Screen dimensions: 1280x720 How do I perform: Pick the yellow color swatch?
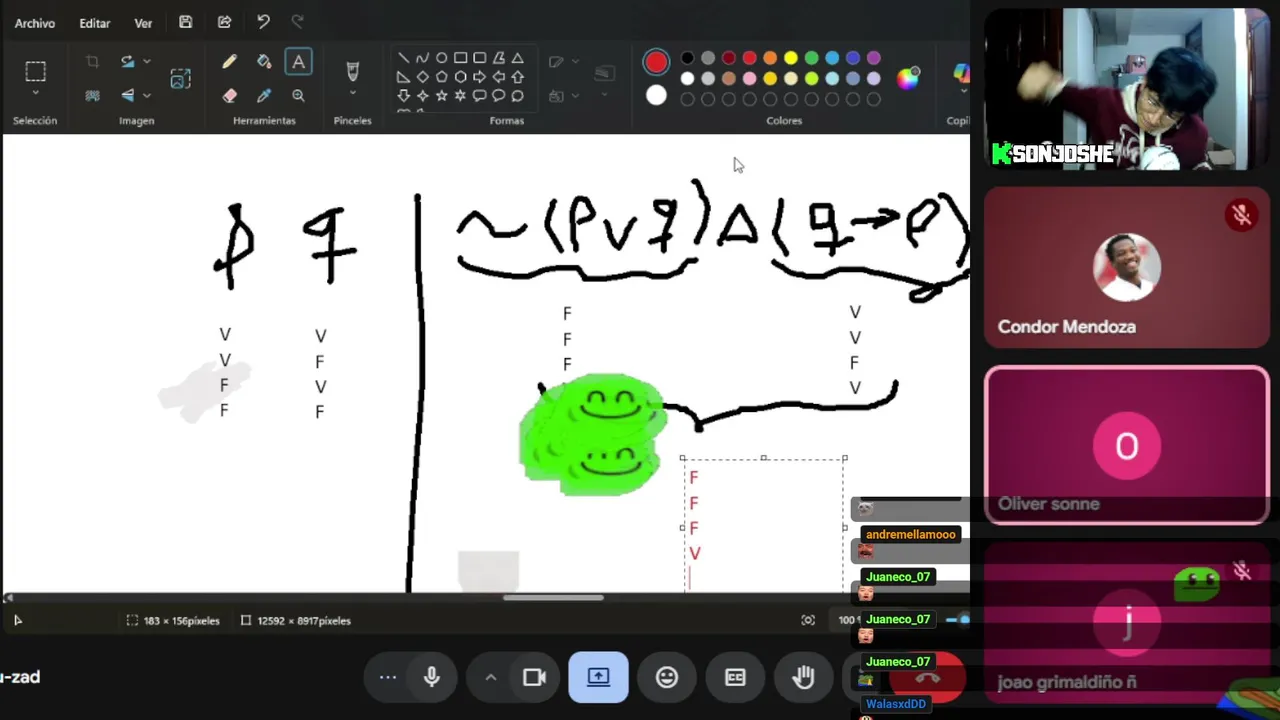point(791,58)
